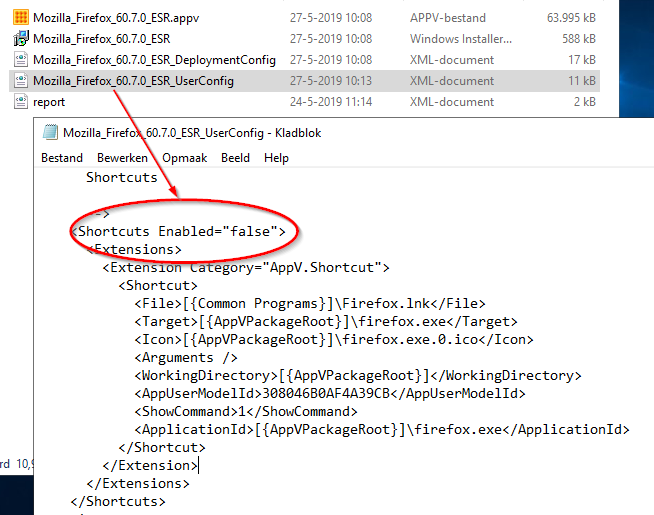This screenshot has width=654, height=515.
Task: Click the report XML file icon
Action: tap(20, 102)
